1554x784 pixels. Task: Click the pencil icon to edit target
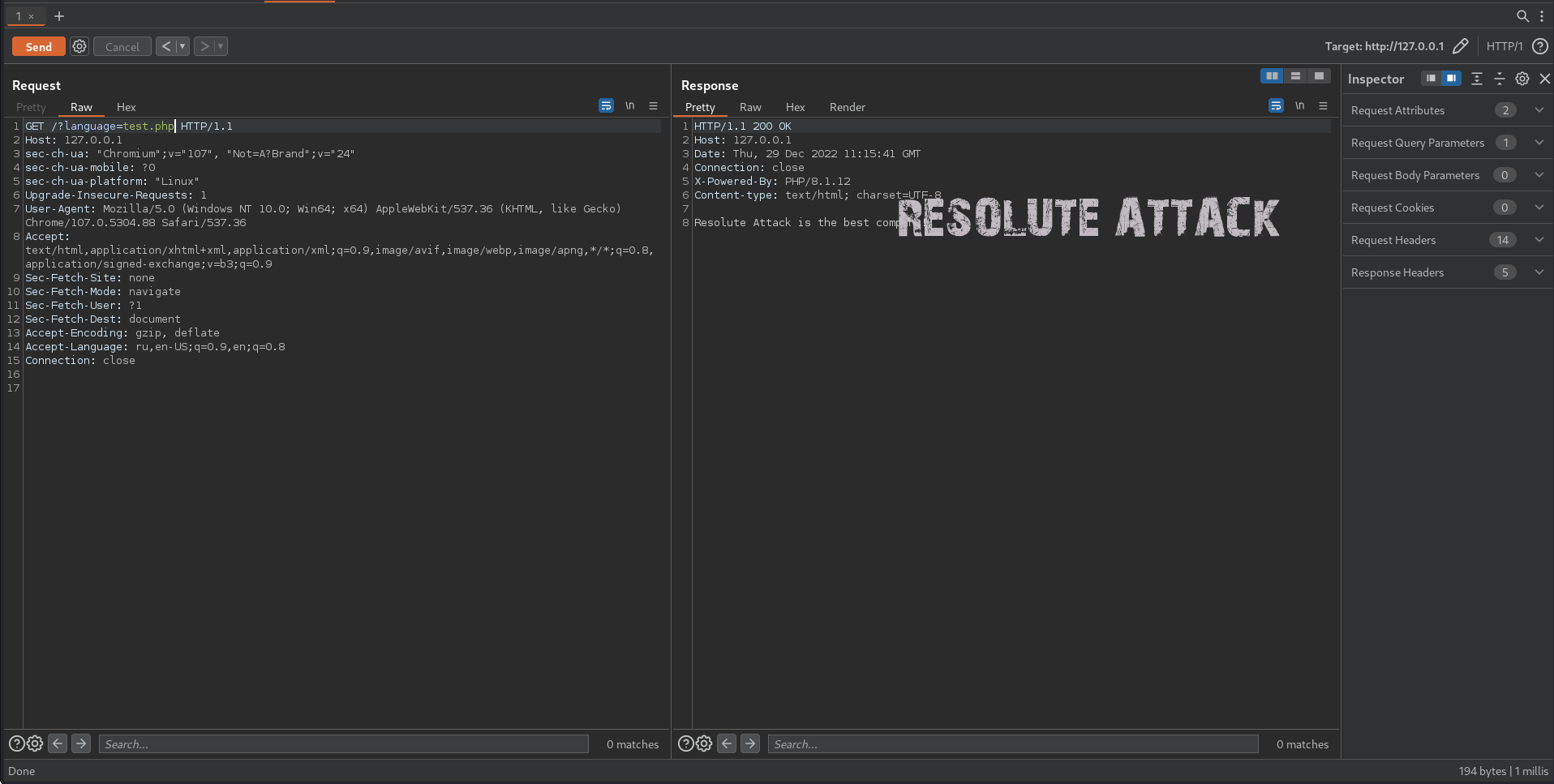tap(1460, 46)
